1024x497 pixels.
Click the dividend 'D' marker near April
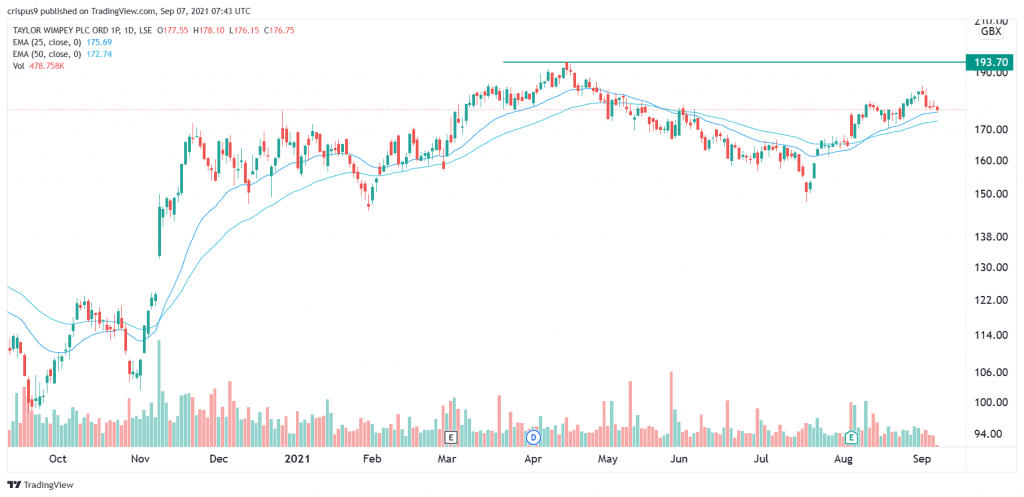(535, 436)
